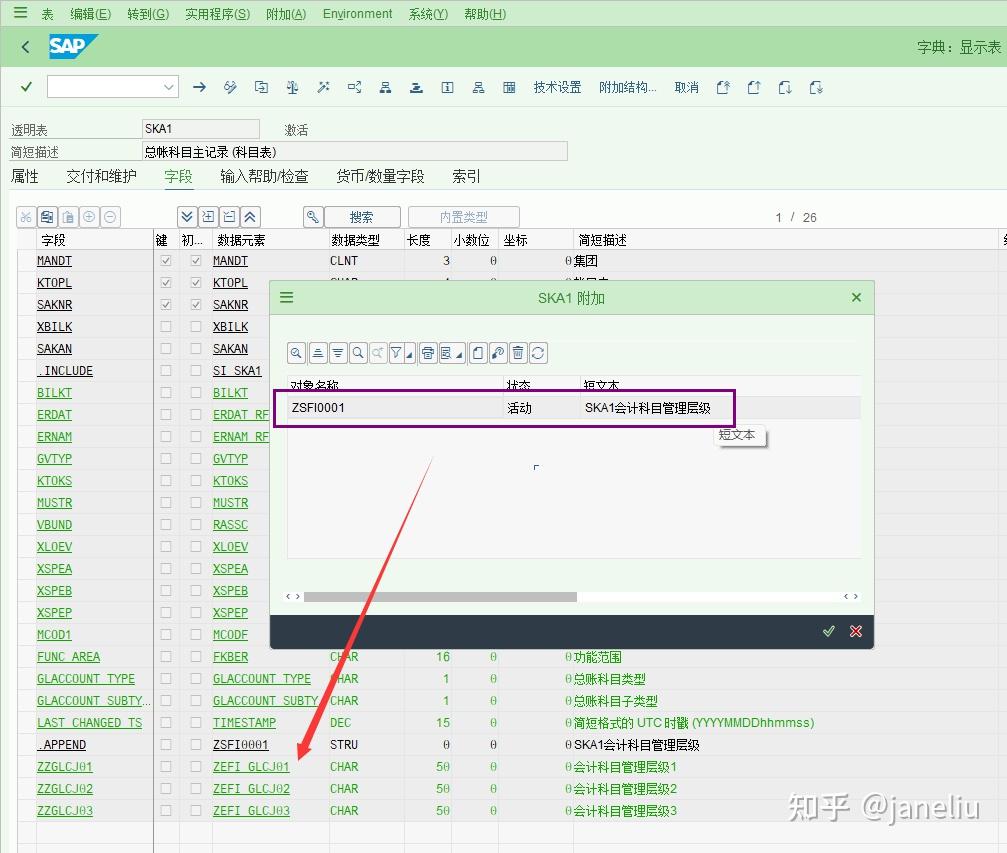1007x853 pixels.
Task: Open hierarchy display icon on main toolbar
Action: pos(385,87)
